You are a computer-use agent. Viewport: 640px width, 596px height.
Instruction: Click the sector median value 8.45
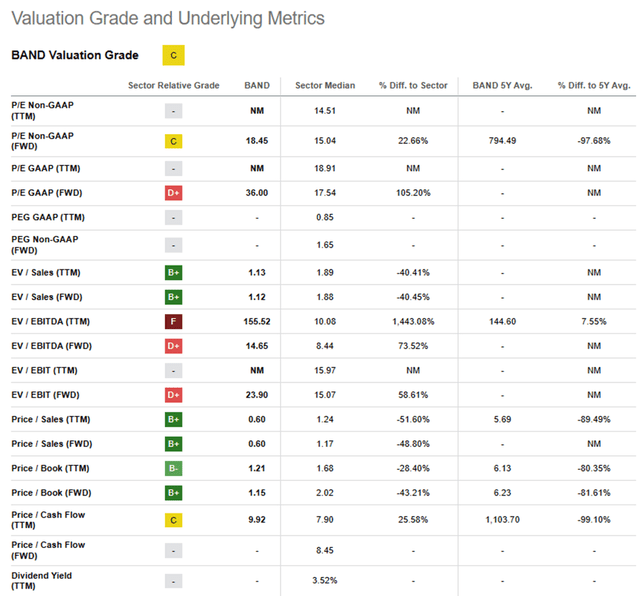tap(325, 550)
